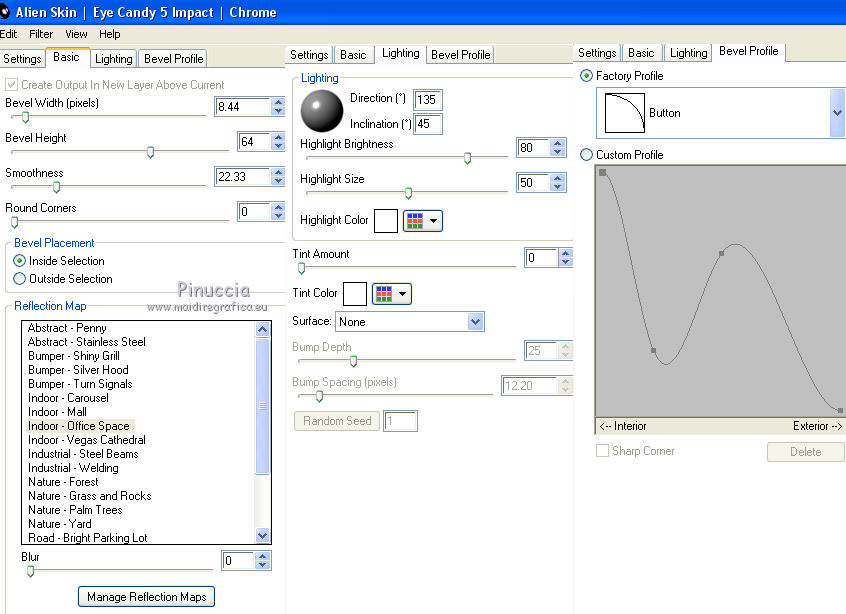Increase Round Corners with up arrow
Screen dimensions: 846x614
pos(278,207)
